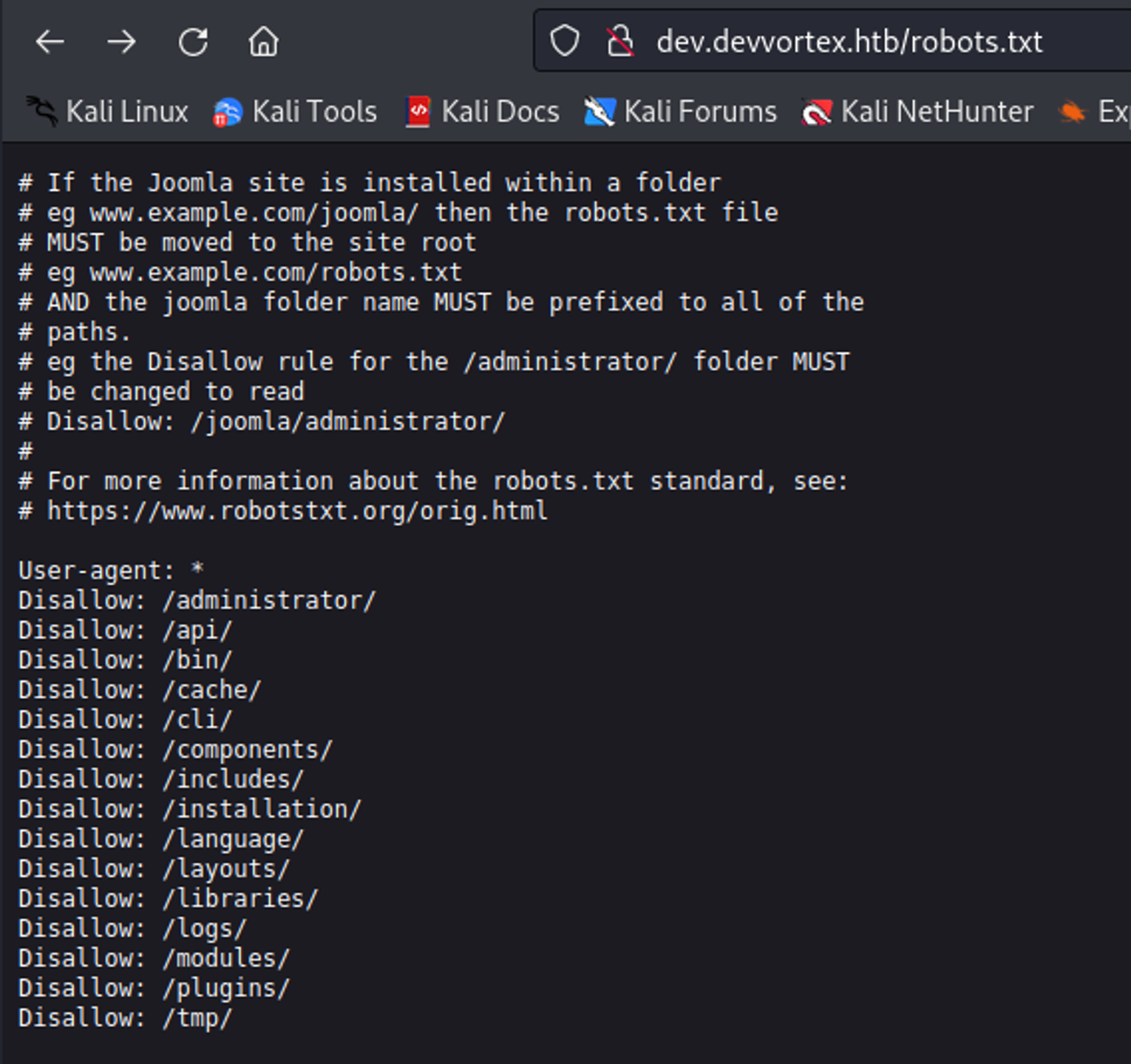Click the Disallow: /administrator/ line

[197, 600]
